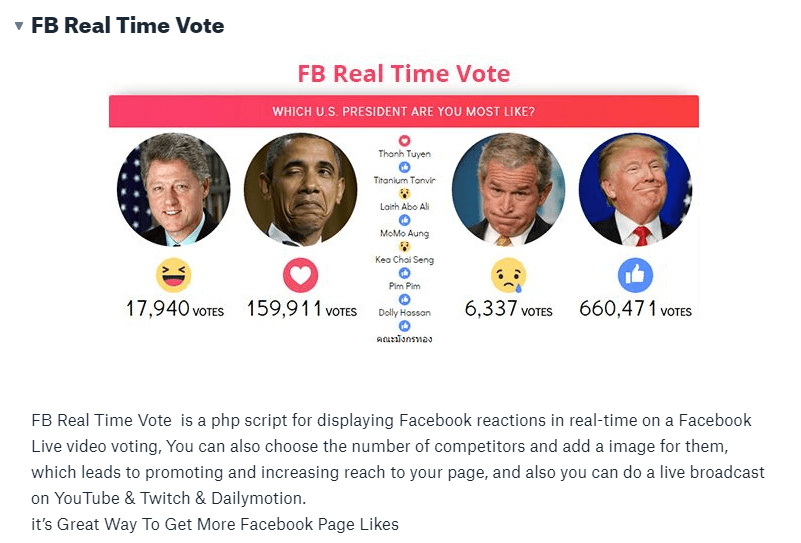Select the second president portrait with heart votes
This screenshot has width=801, height=543.
[300, 190]
